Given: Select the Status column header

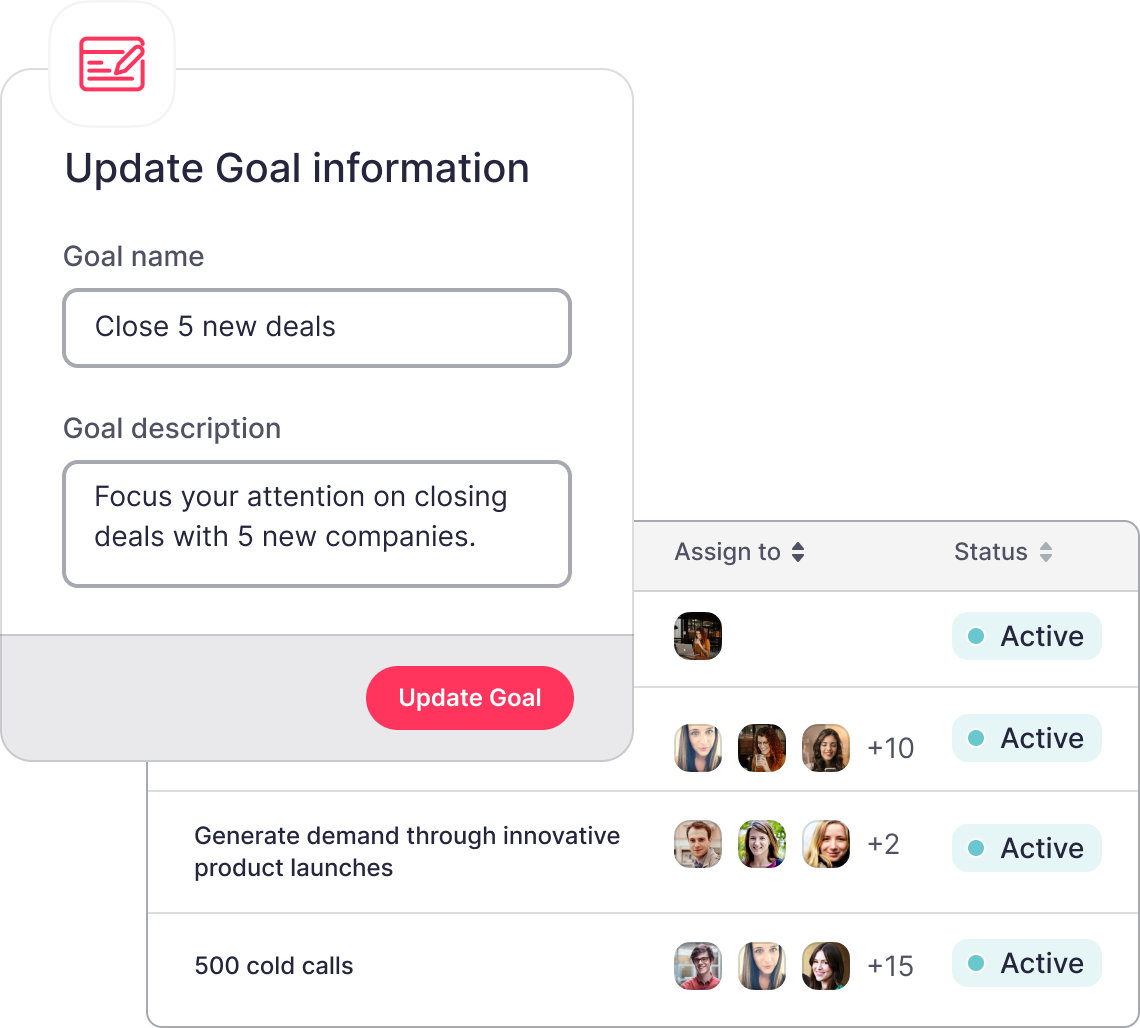Looking at the screenshot, I should click(990, 552).
